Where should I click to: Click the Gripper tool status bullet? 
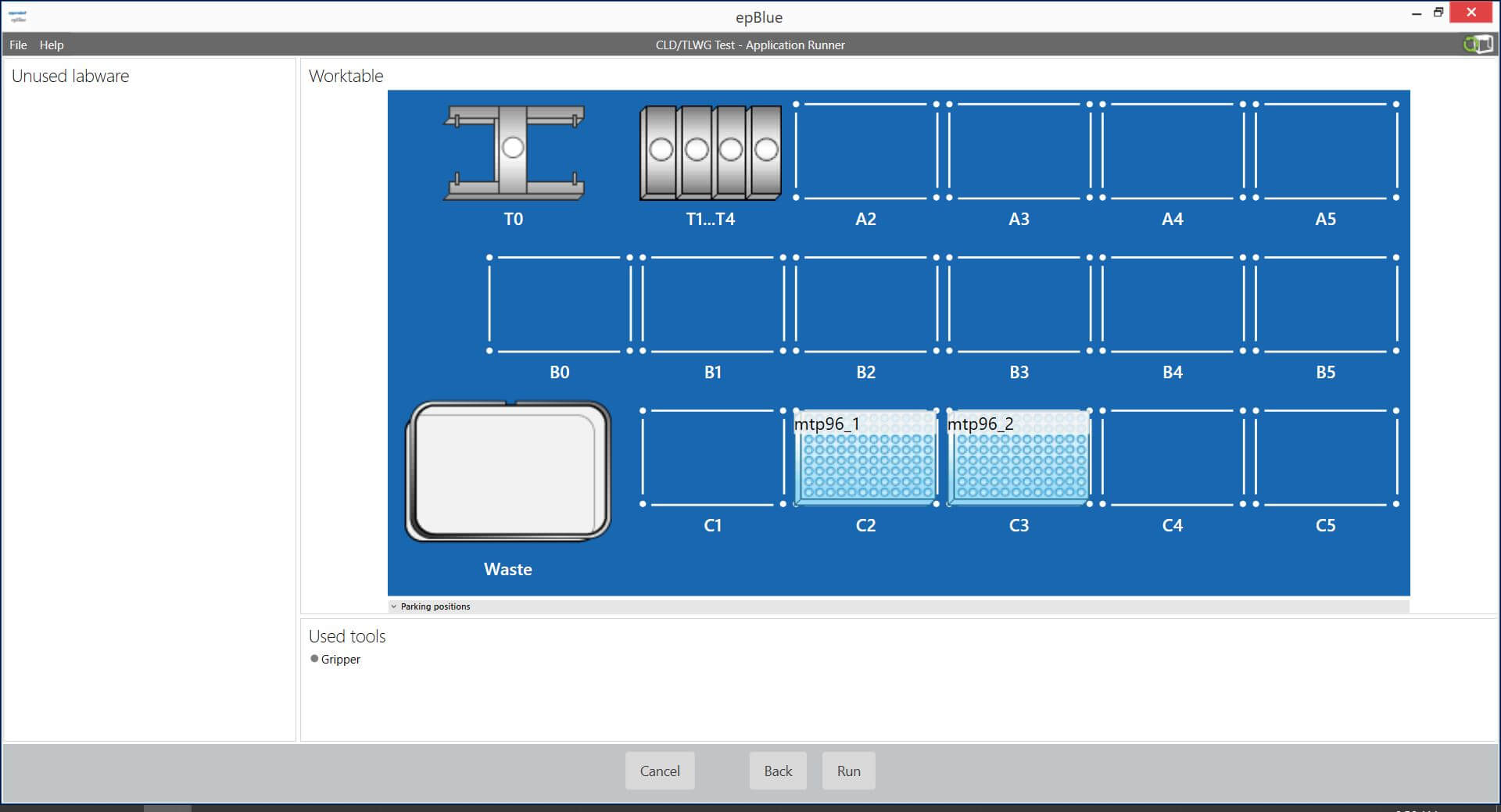point(314,659)
